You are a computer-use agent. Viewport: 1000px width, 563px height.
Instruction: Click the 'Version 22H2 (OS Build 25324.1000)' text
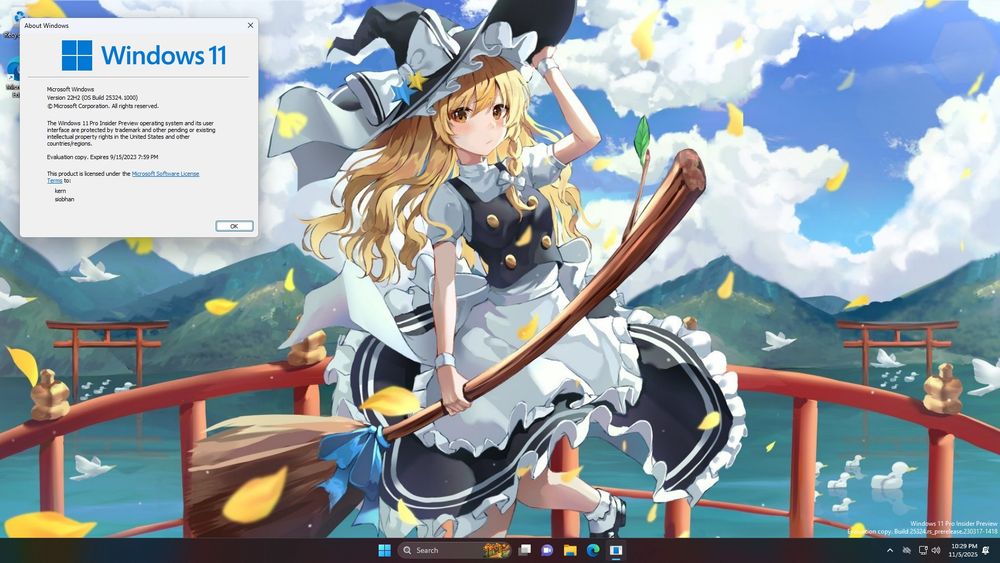point(92,98)
